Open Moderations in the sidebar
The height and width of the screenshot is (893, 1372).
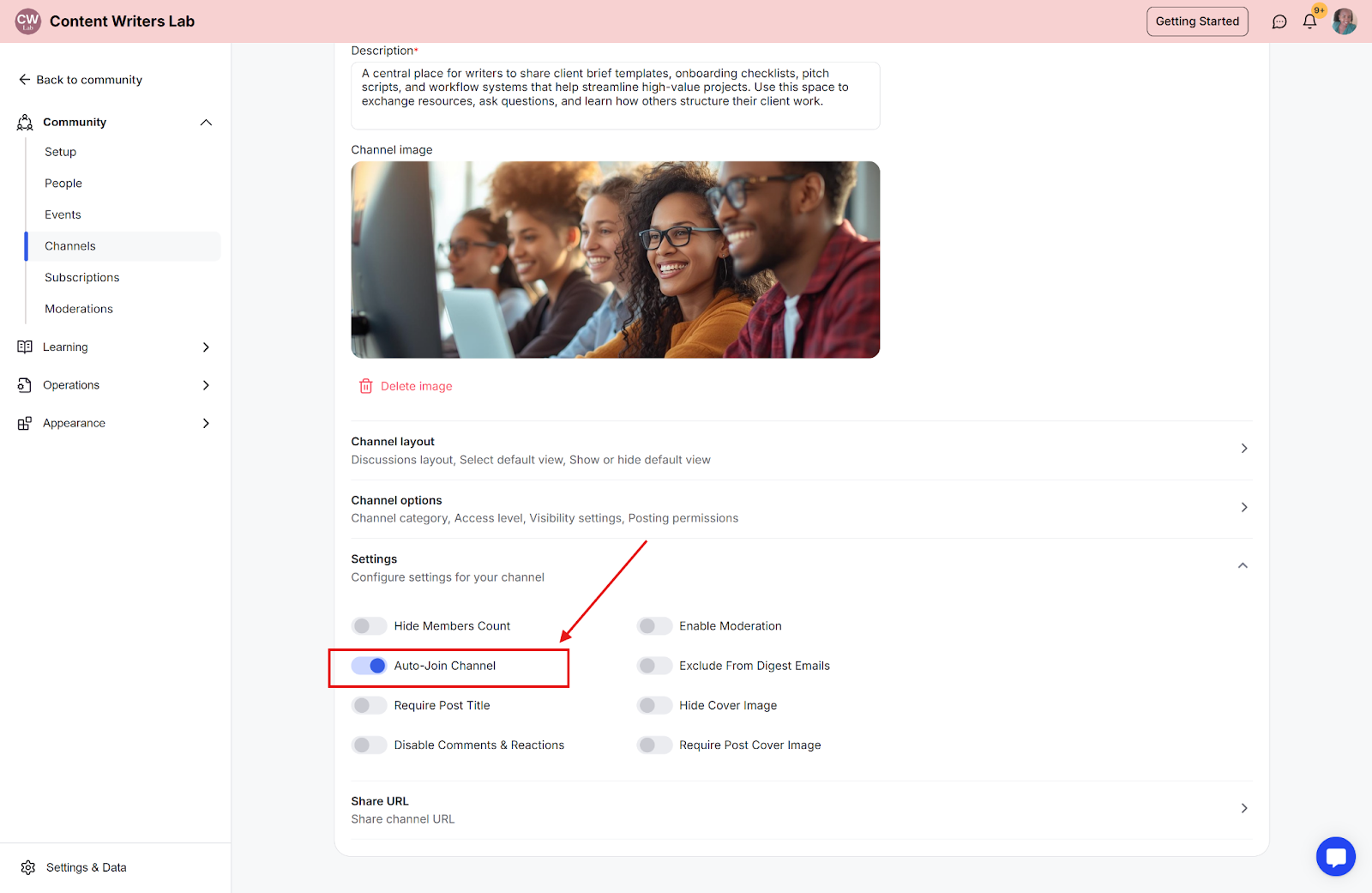click(x=79, y=309)
